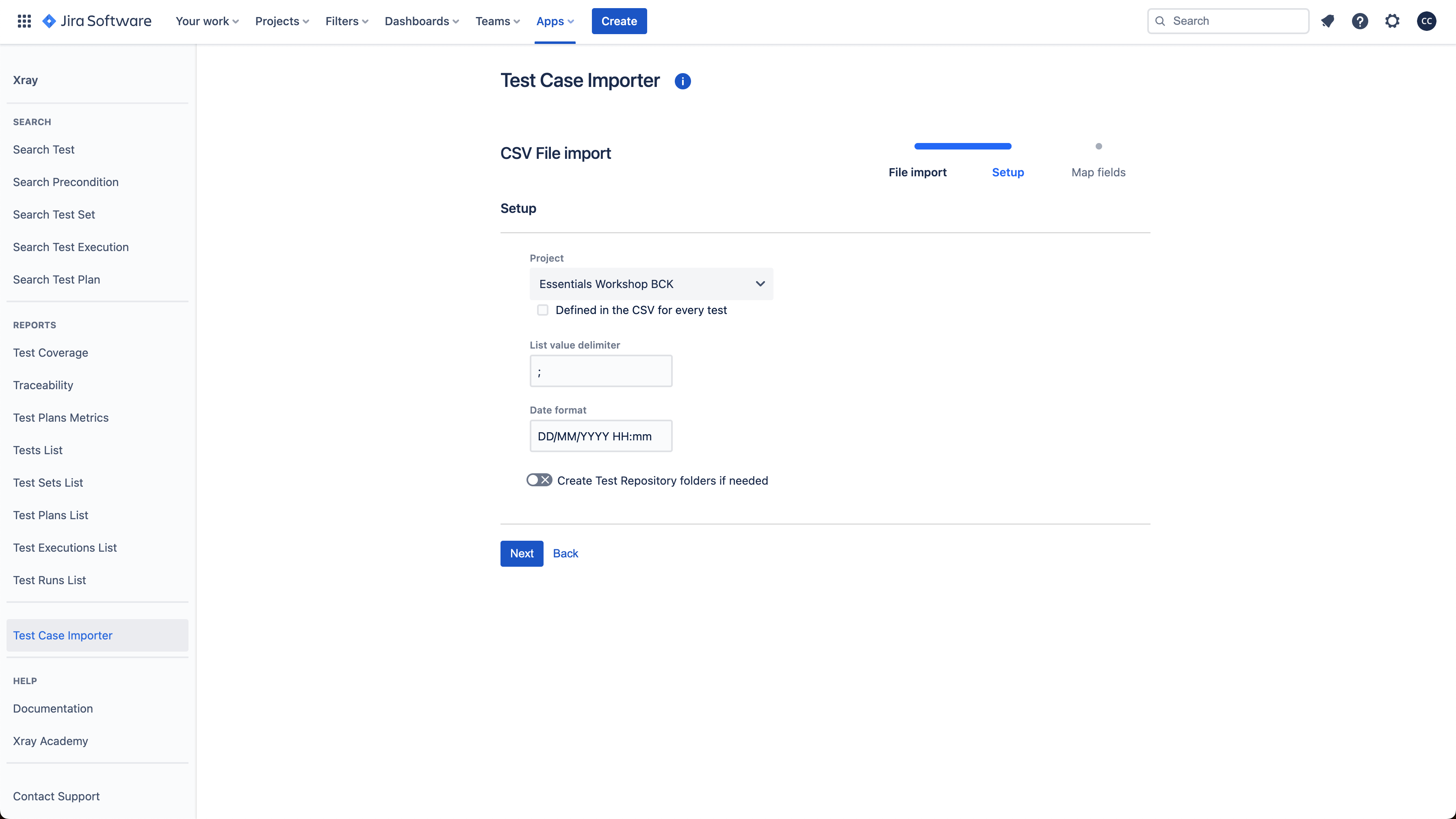Expand the Apps menu
This screenshot has width=1456, height=819.
tap(555, 21)
